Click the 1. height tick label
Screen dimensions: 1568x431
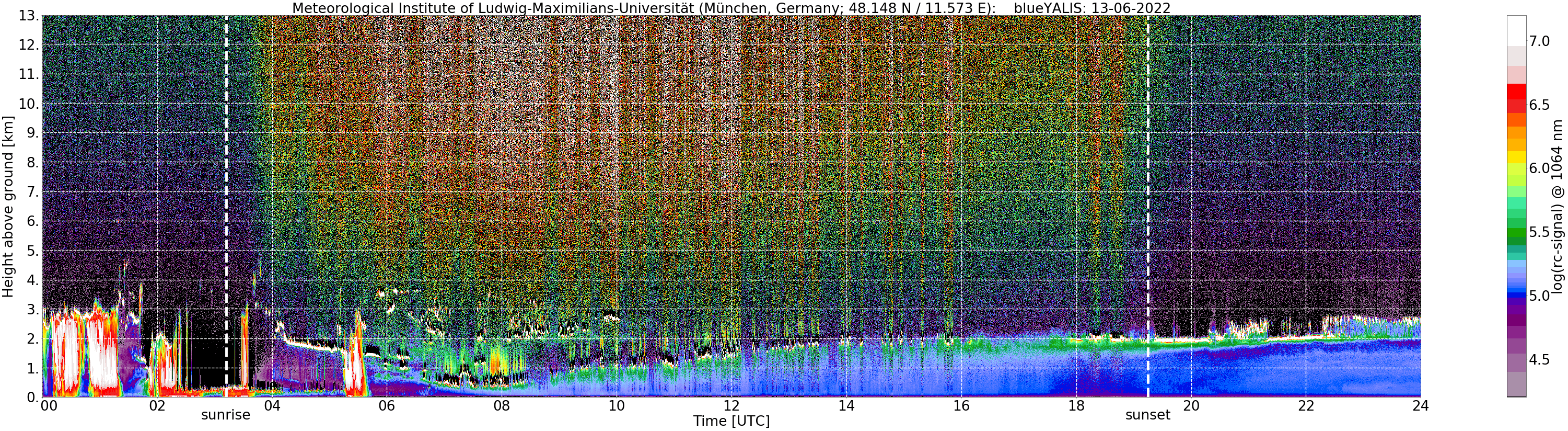click(x=33, y=368)
